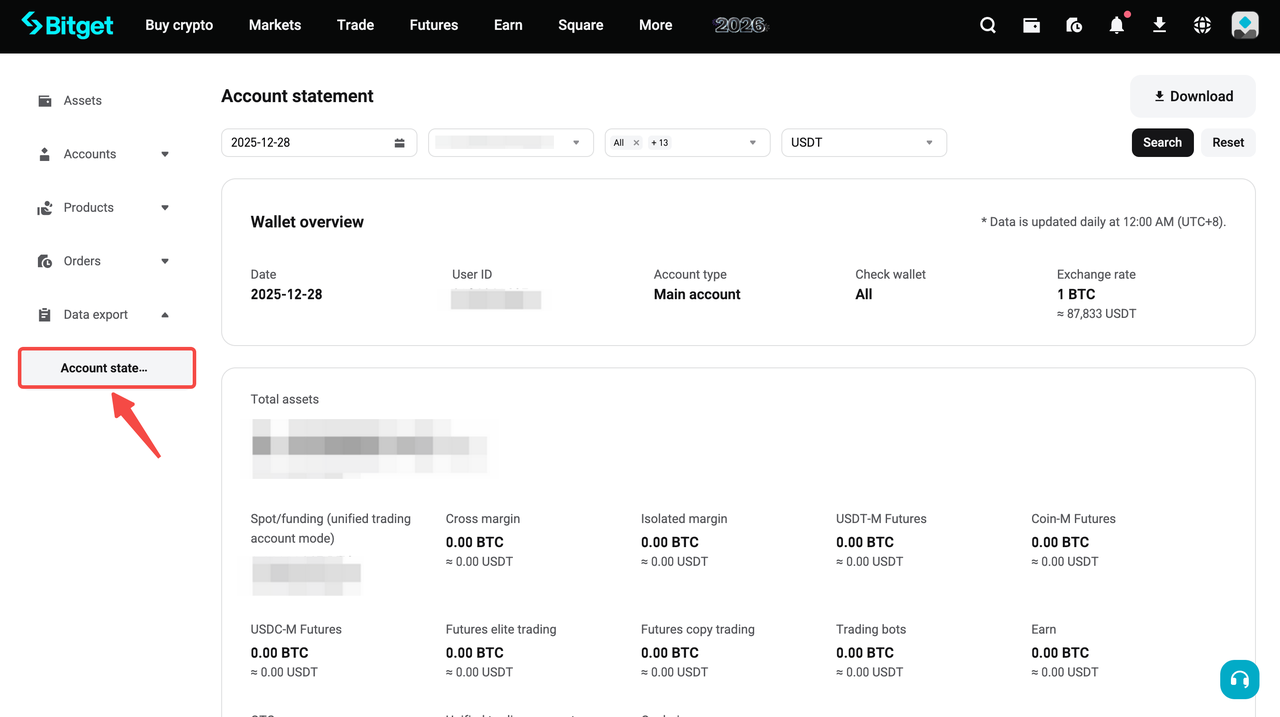Image resolution: width=1280 pixels, height=717 pixels.
Task: Open the date picker calendar control
Action: click(400, 142)
